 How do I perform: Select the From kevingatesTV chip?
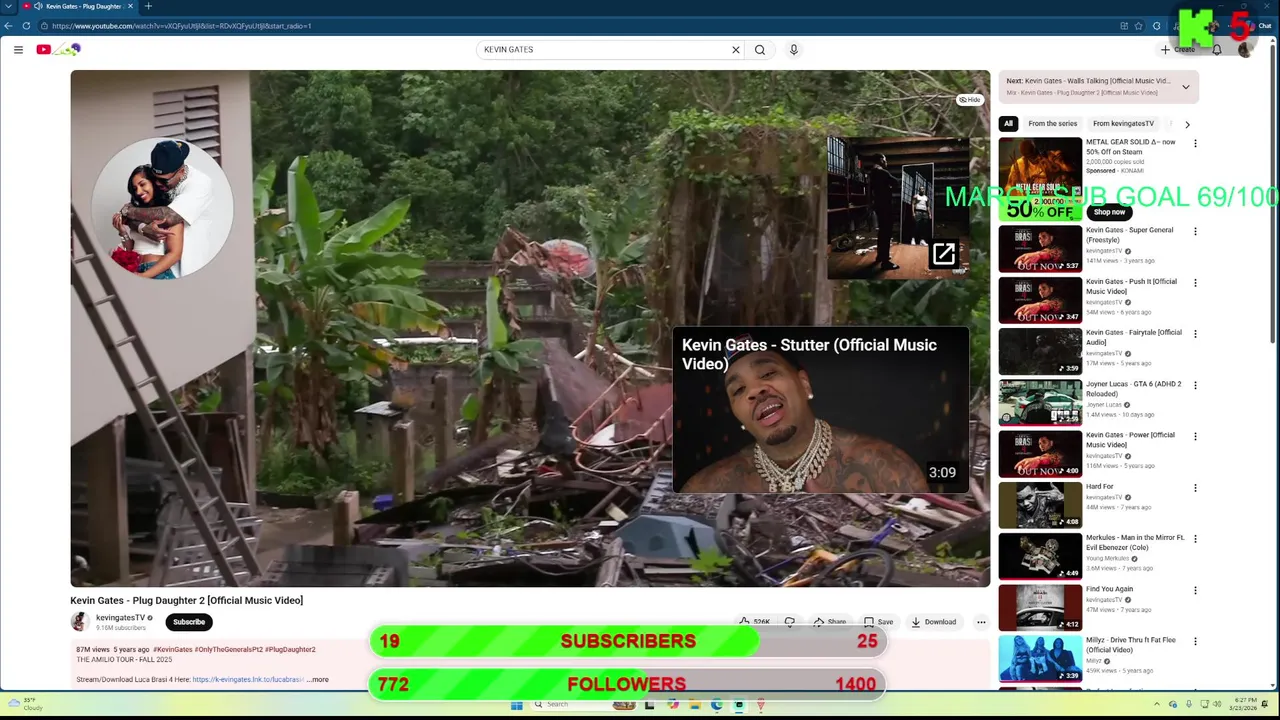tap(1123, 124)
